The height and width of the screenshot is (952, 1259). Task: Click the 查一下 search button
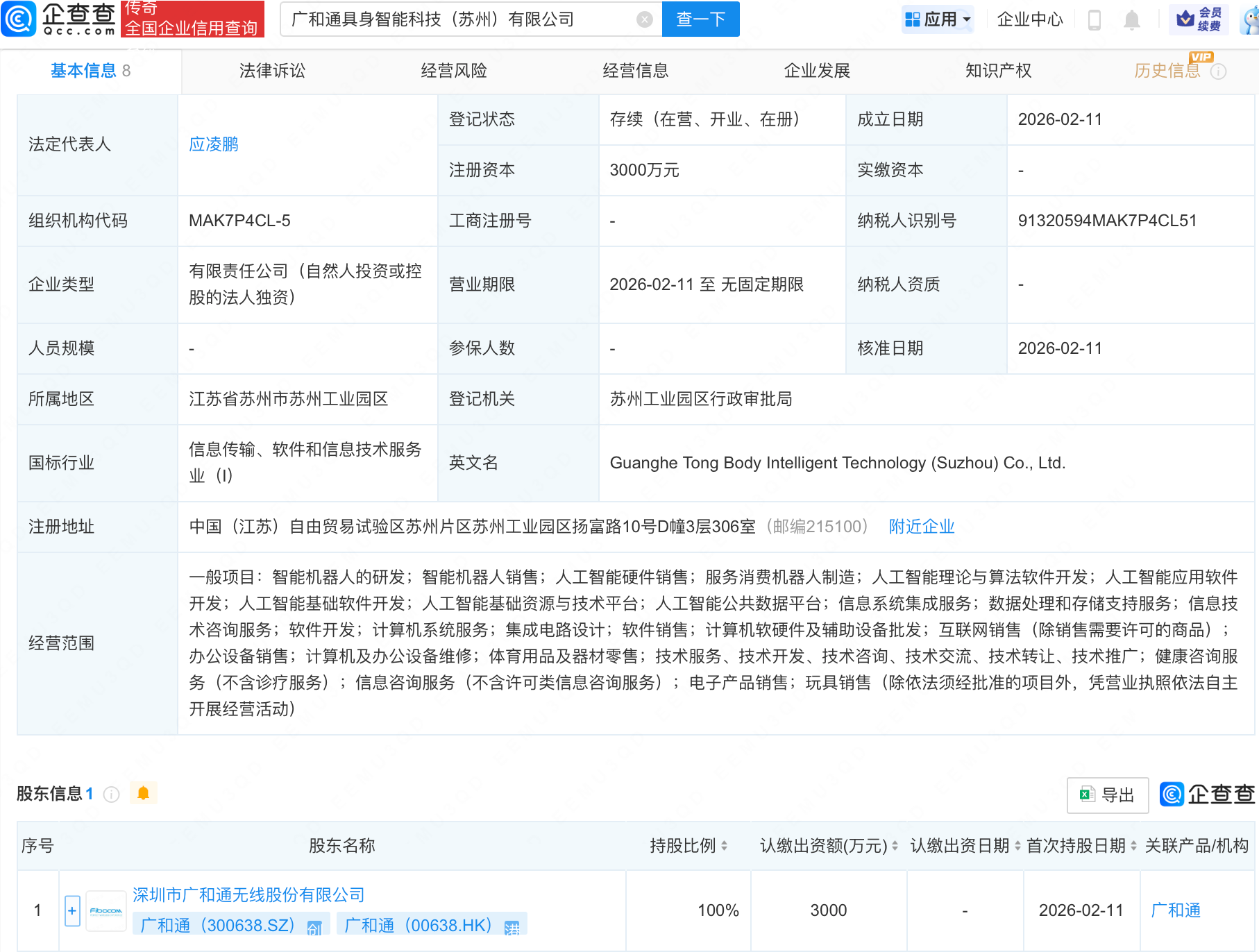(700, 19)
